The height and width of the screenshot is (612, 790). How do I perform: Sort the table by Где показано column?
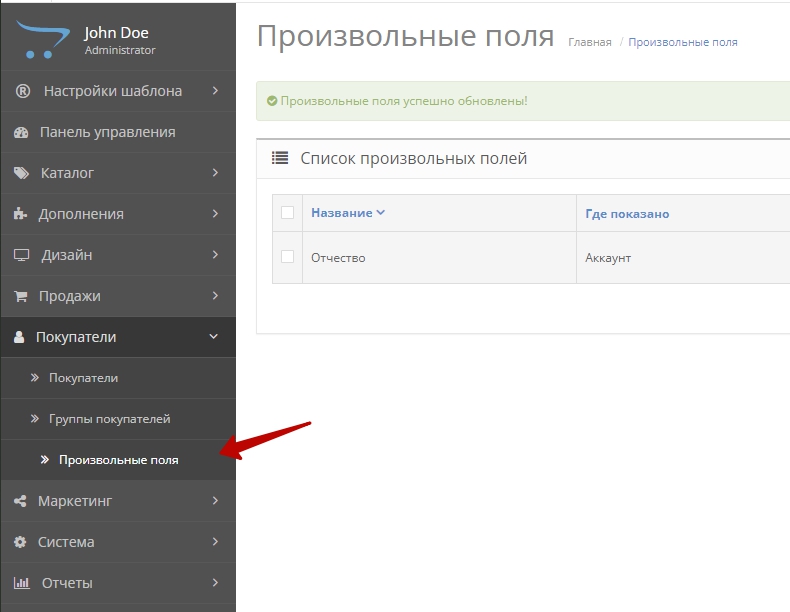(627, 214)
